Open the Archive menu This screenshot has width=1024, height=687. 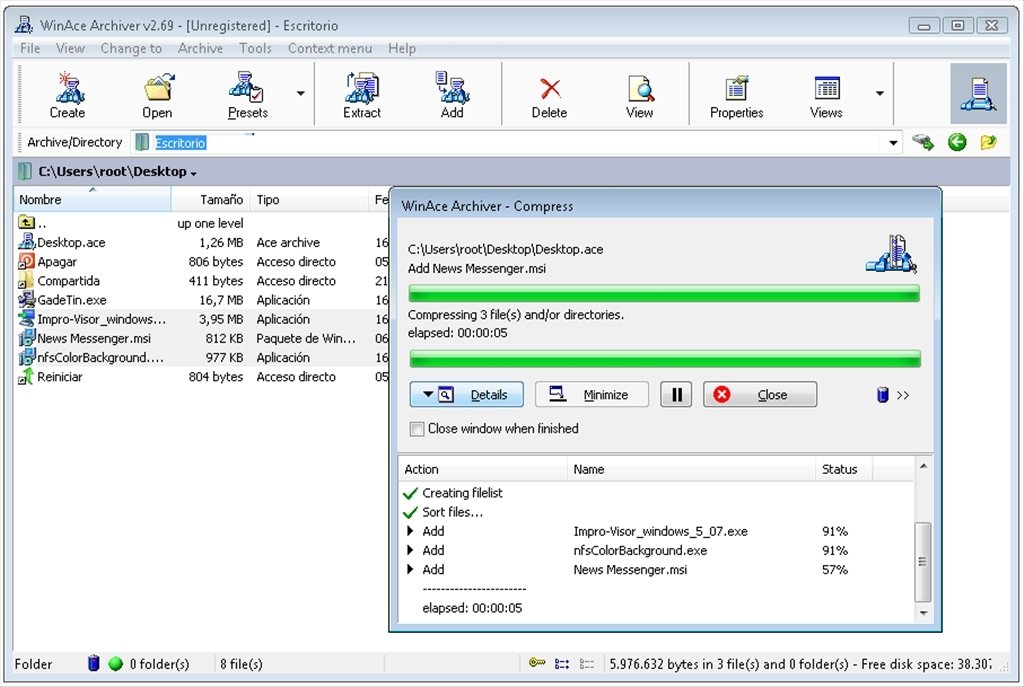(200, 48)
